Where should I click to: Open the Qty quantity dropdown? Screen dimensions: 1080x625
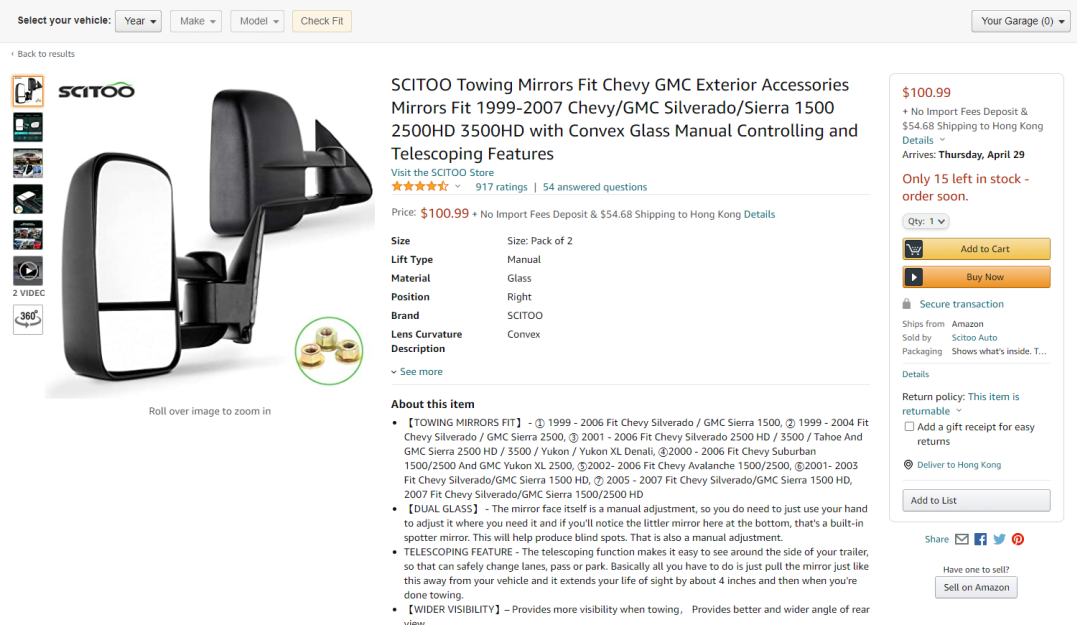click(x=925, y=221)
